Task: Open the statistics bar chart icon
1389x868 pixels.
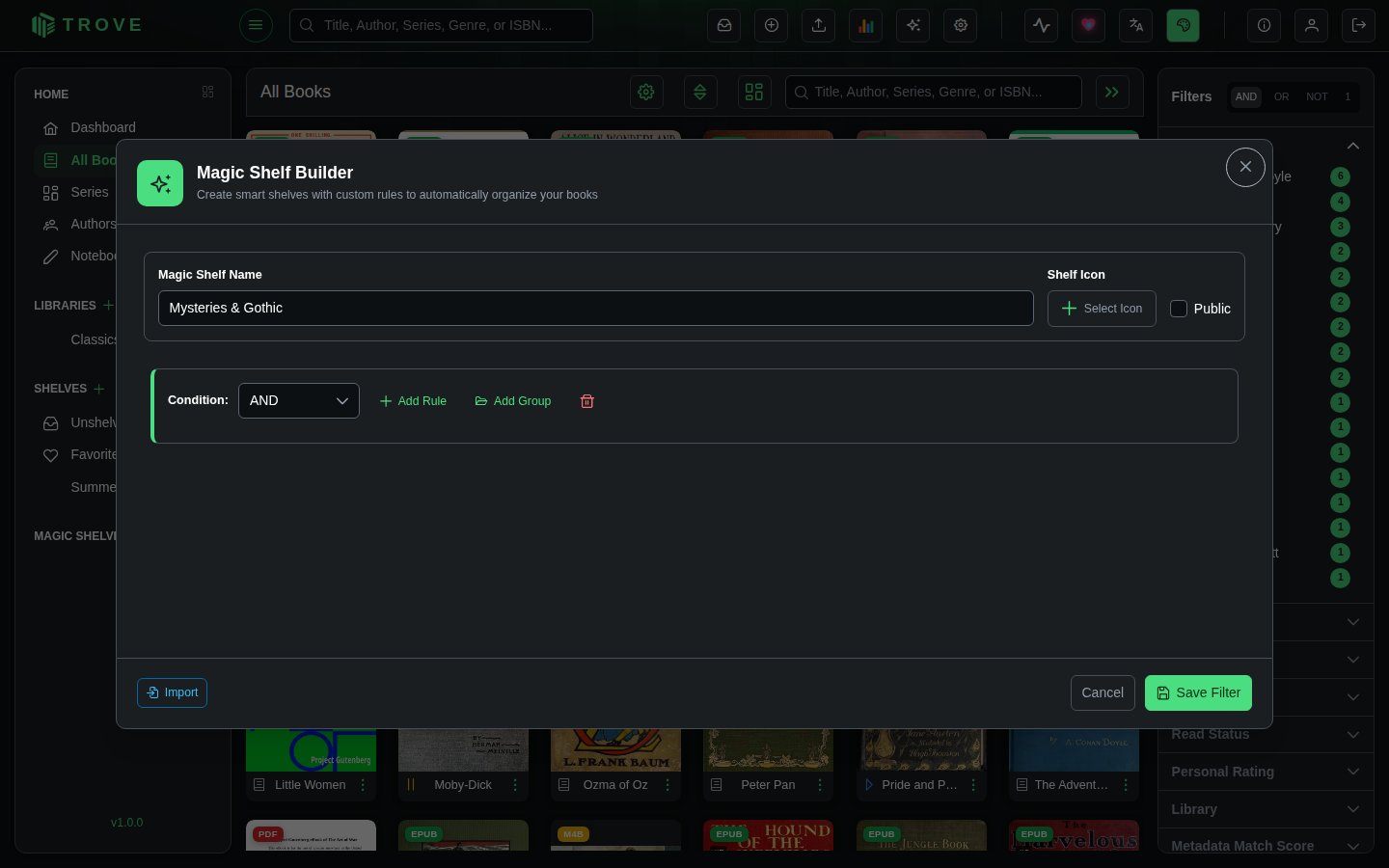Action: coord(866,25)
